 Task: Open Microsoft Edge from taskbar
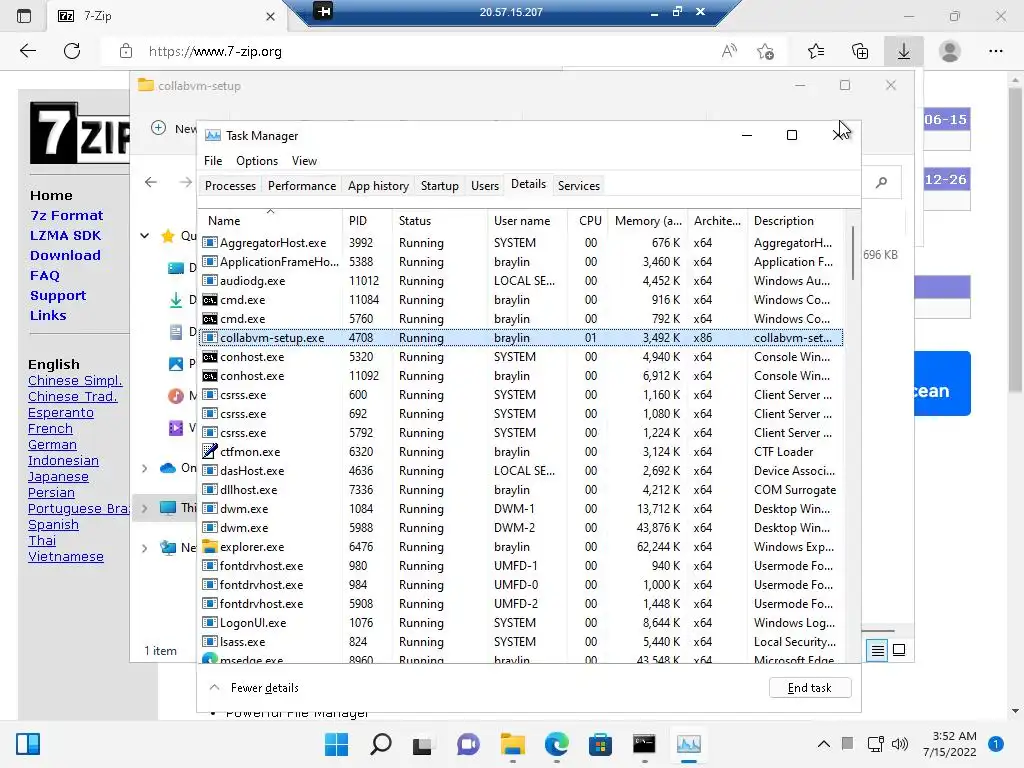tap(556, 744)
